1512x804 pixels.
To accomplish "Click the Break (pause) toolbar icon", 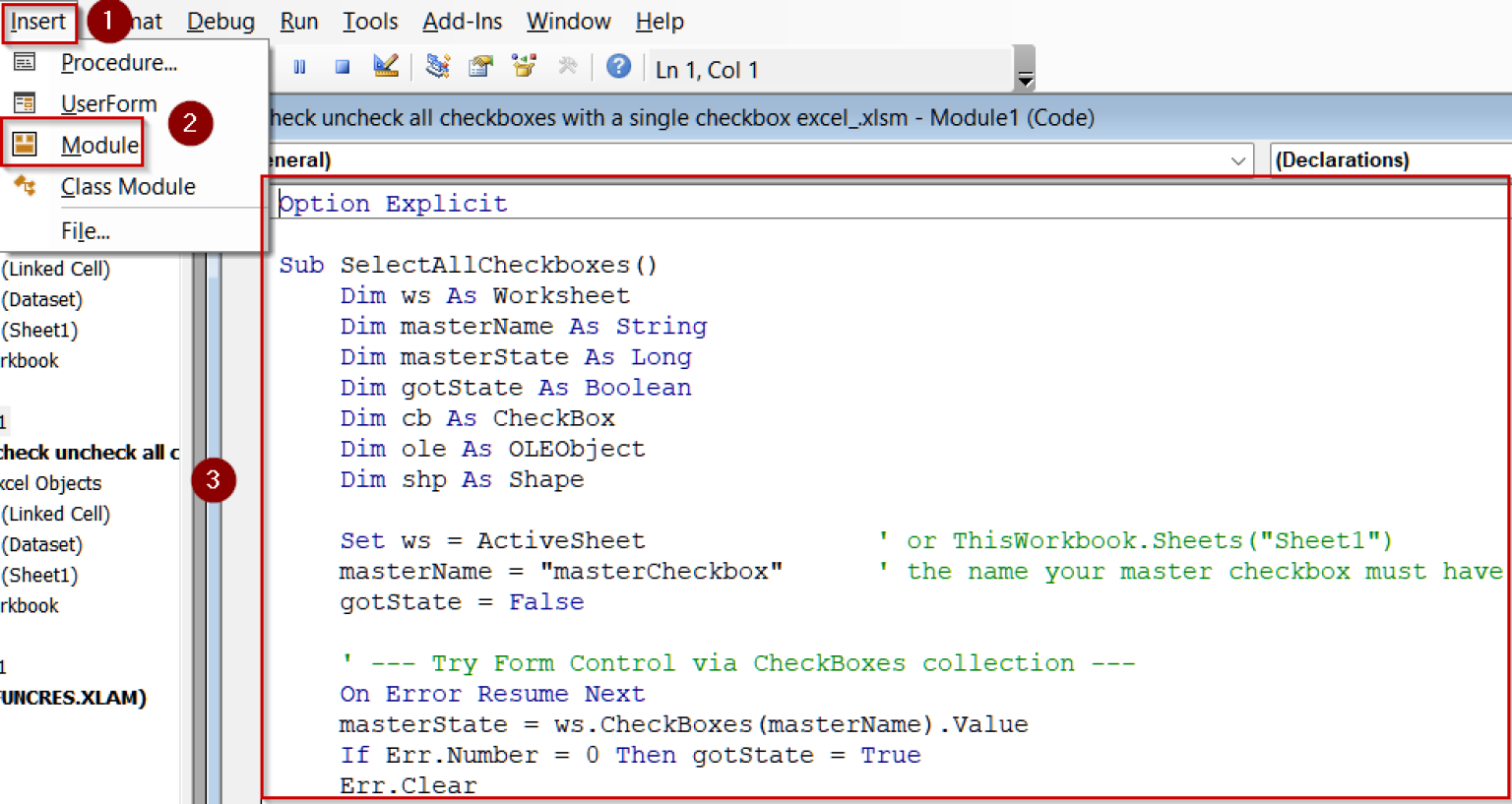I will (299, 67).
